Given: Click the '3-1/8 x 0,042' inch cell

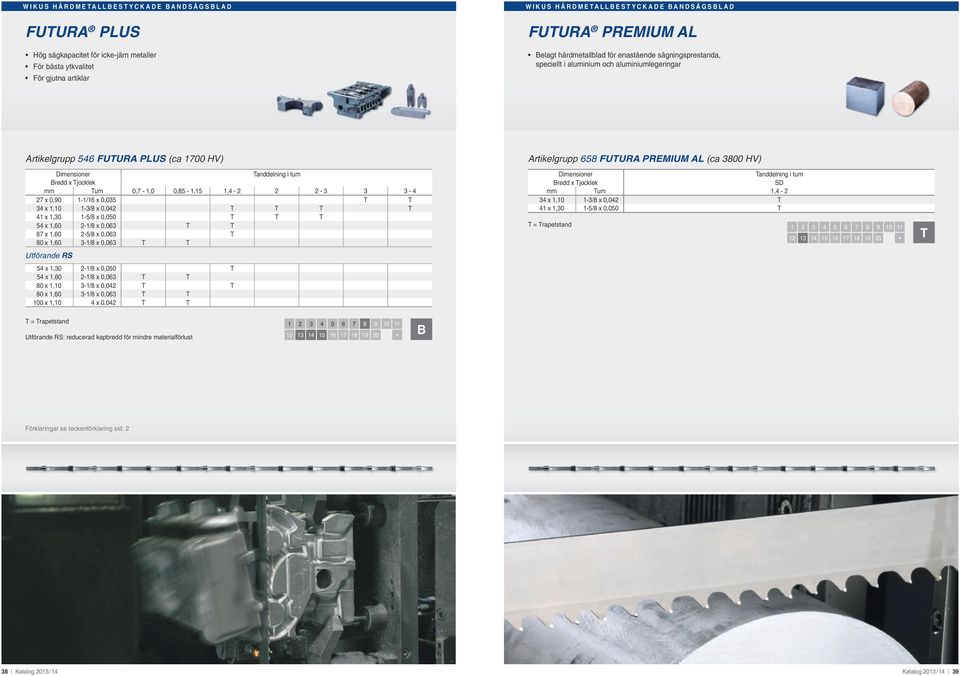Looking at the screenshot, I should tap(98, 285).
